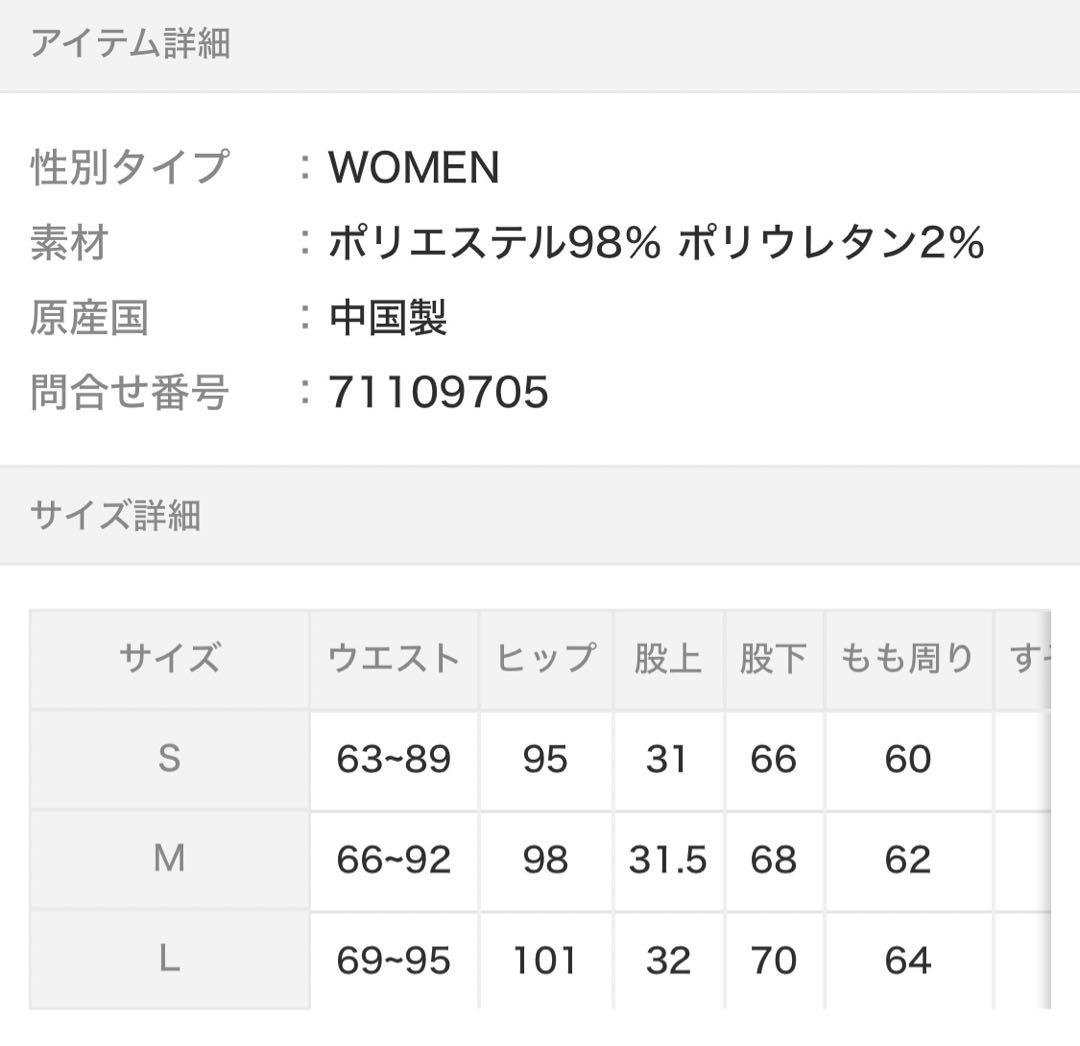1080x1046 pixels.
Task: Click the ウエスト column header
Action: [x=394, y=659]
